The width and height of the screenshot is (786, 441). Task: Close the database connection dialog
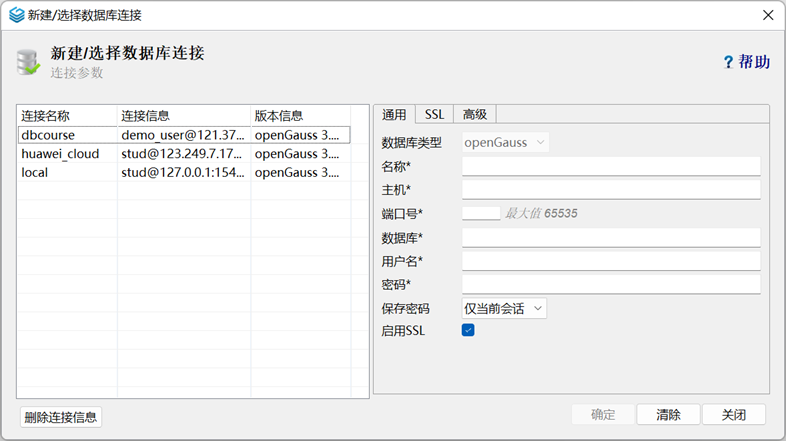click(x=768, y=15)
